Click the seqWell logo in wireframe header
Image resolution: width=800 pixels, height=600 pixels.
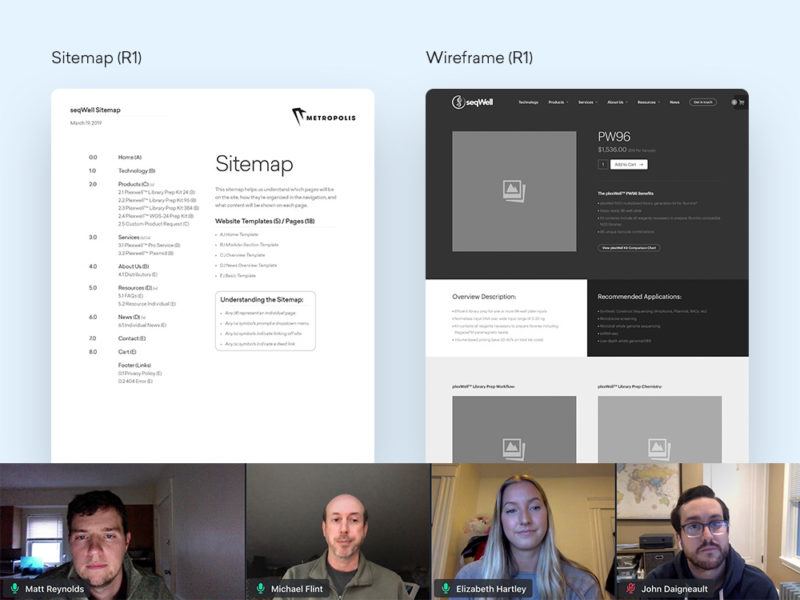pos(472,102)
